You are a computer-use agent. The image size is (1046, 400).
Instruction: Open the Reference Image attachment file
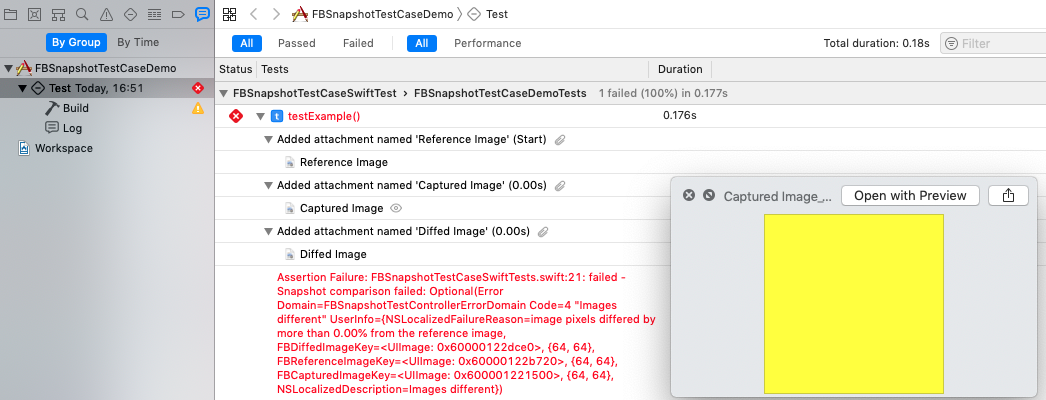344,162
